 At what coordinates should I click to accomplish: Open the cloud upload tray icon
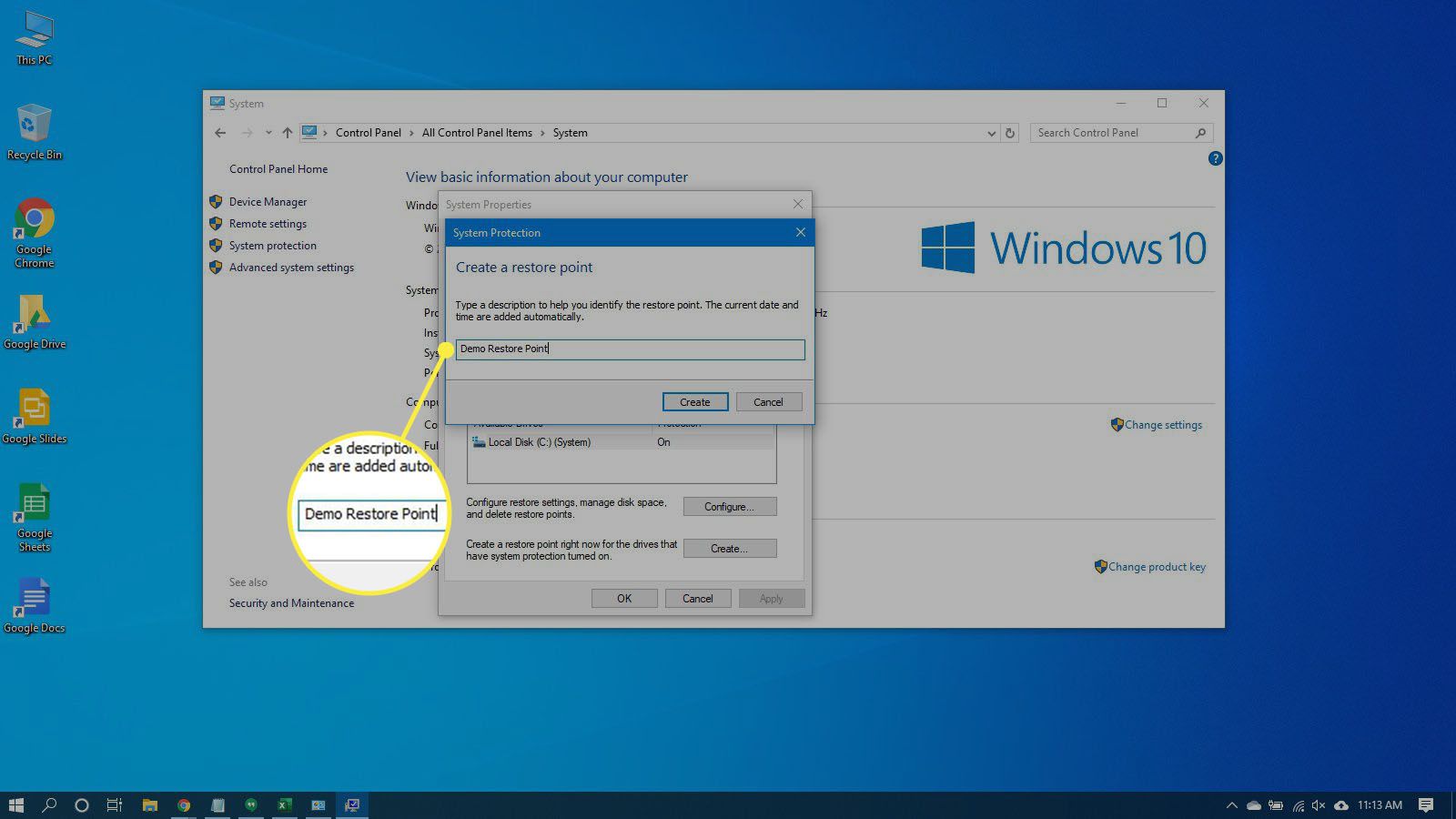tap(1341, 804)
